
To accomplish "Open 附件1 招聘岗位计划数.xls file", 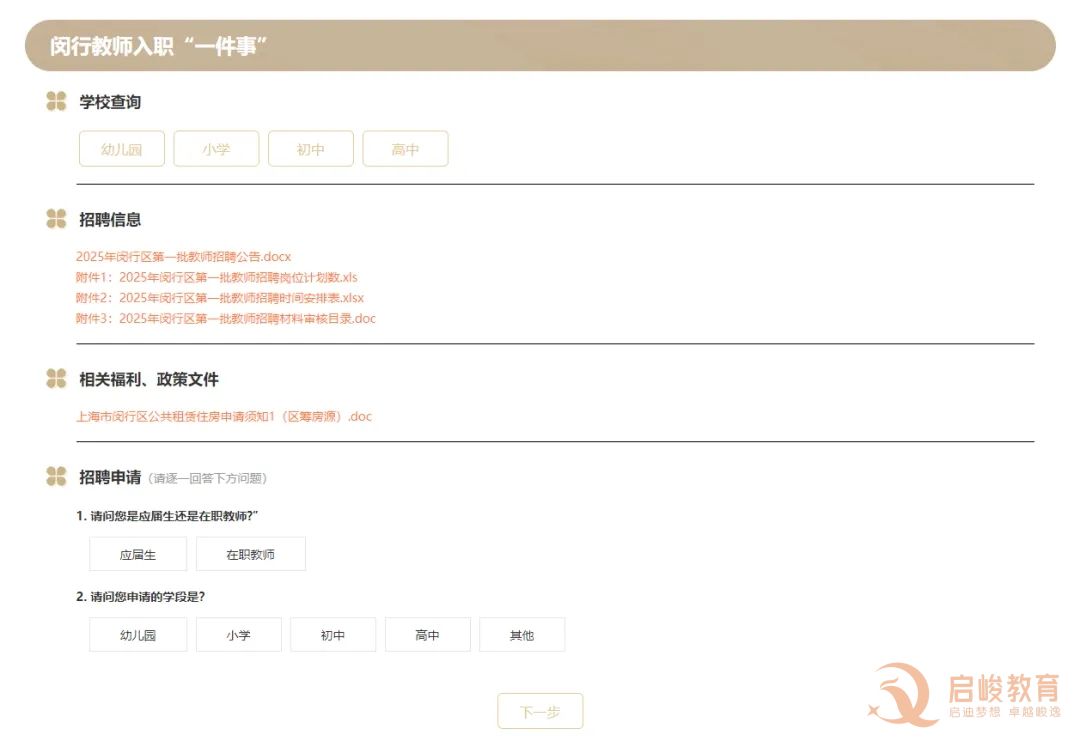I will (216, 277).
